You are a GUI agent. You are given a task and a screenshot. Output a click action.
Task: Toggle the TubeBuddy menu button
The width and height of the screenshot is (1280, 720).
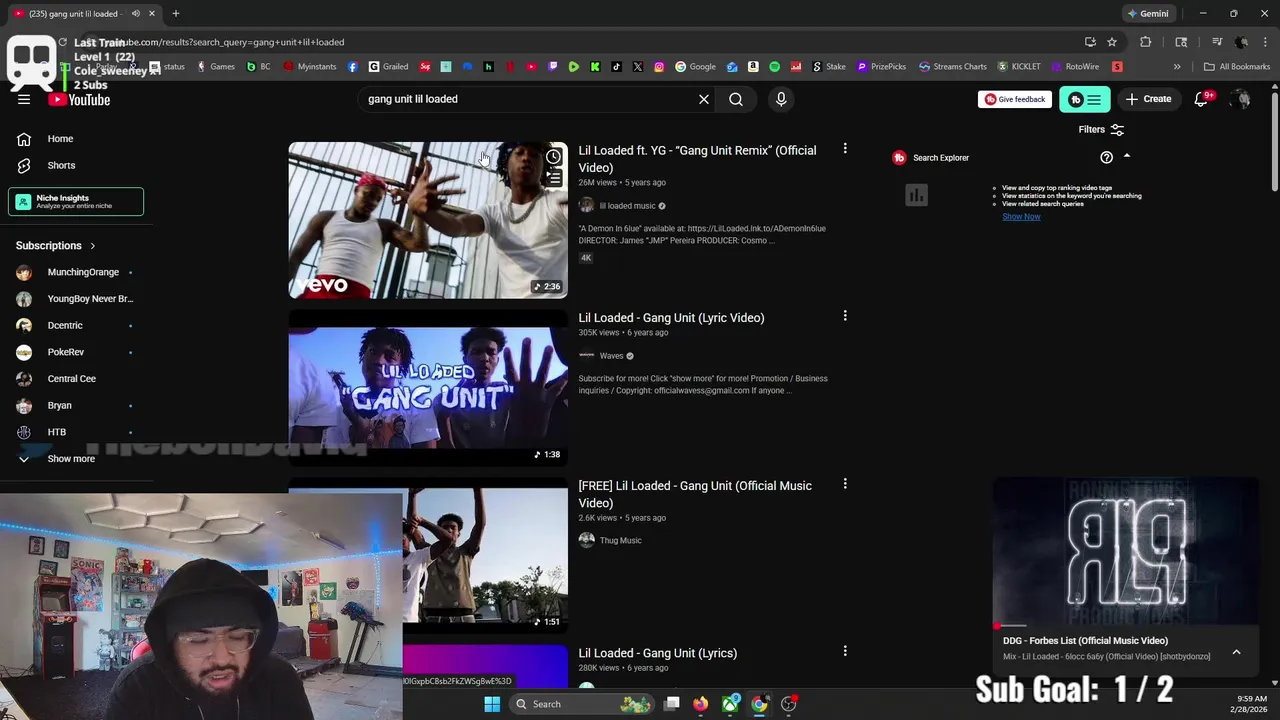1084,99
